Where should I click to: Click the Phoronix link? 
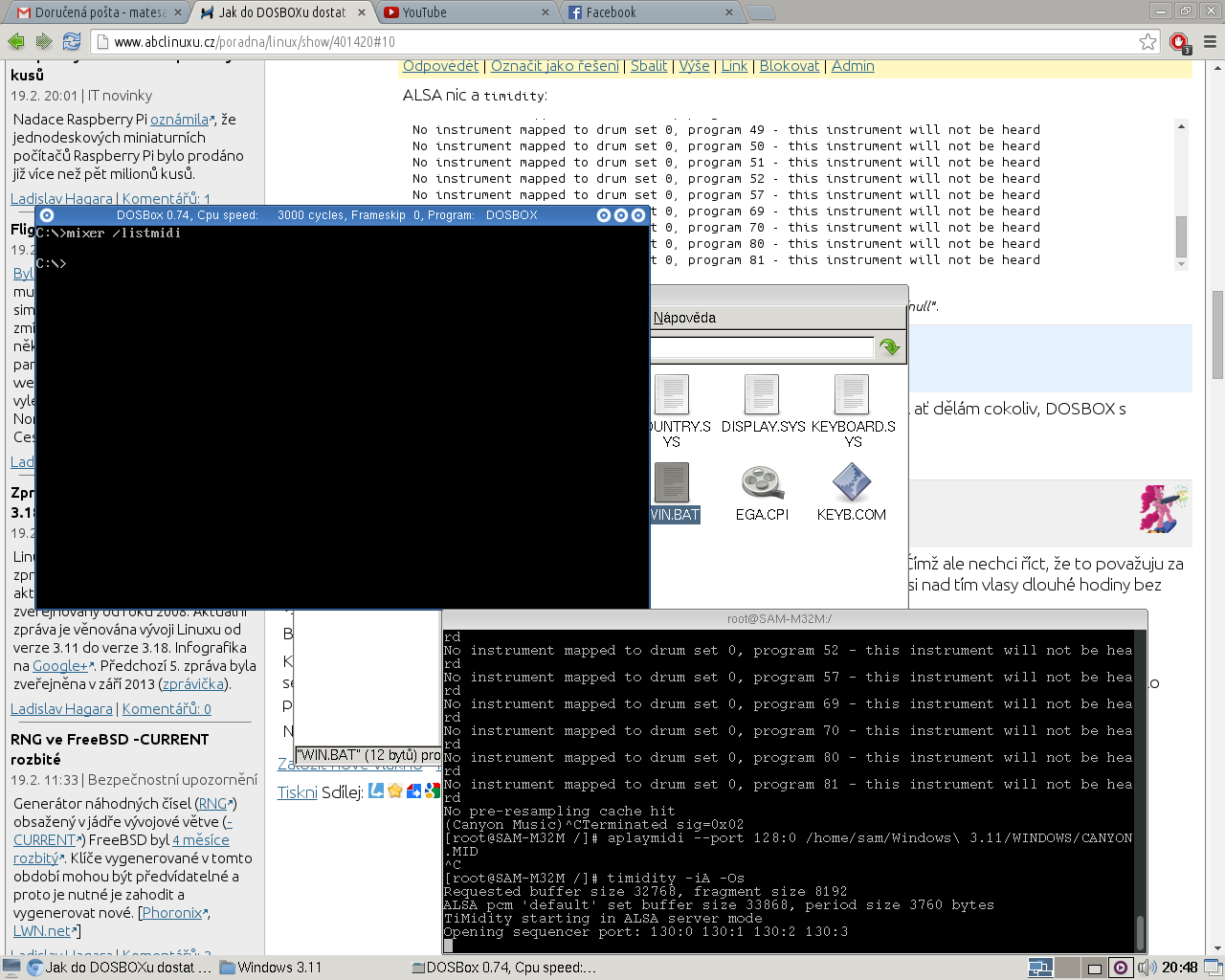[172, 913]
